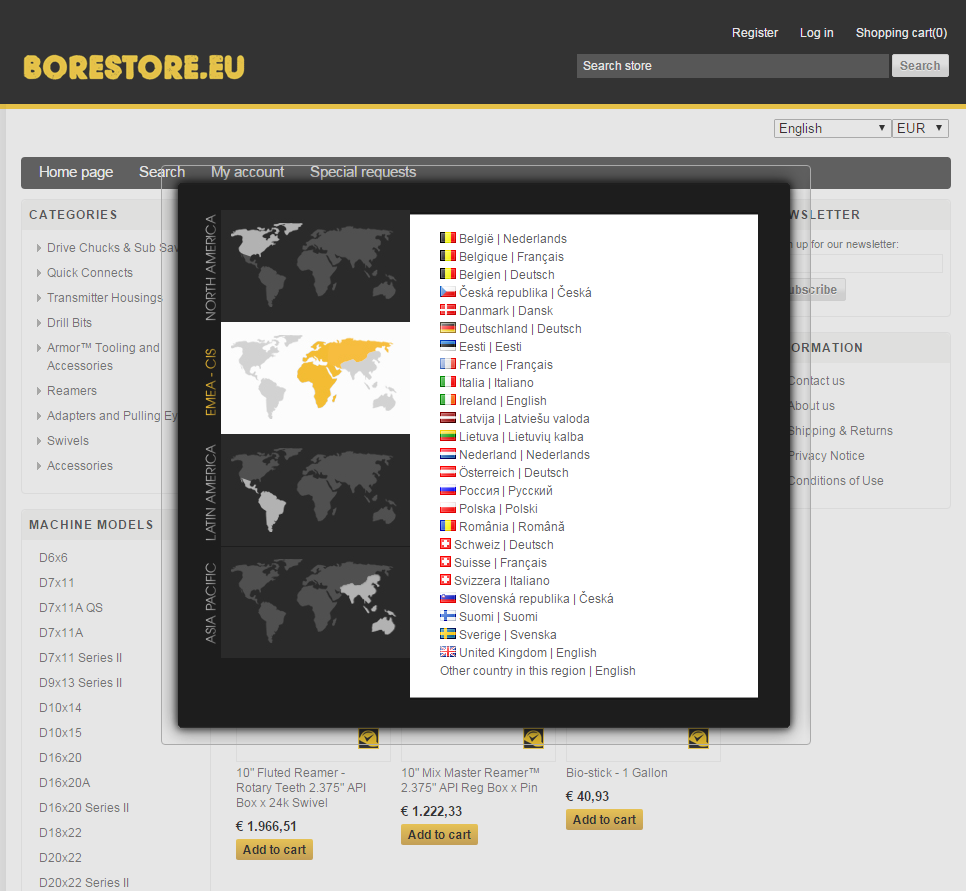
Task: Open the Conditions of Use link
Action: (836, 481)
